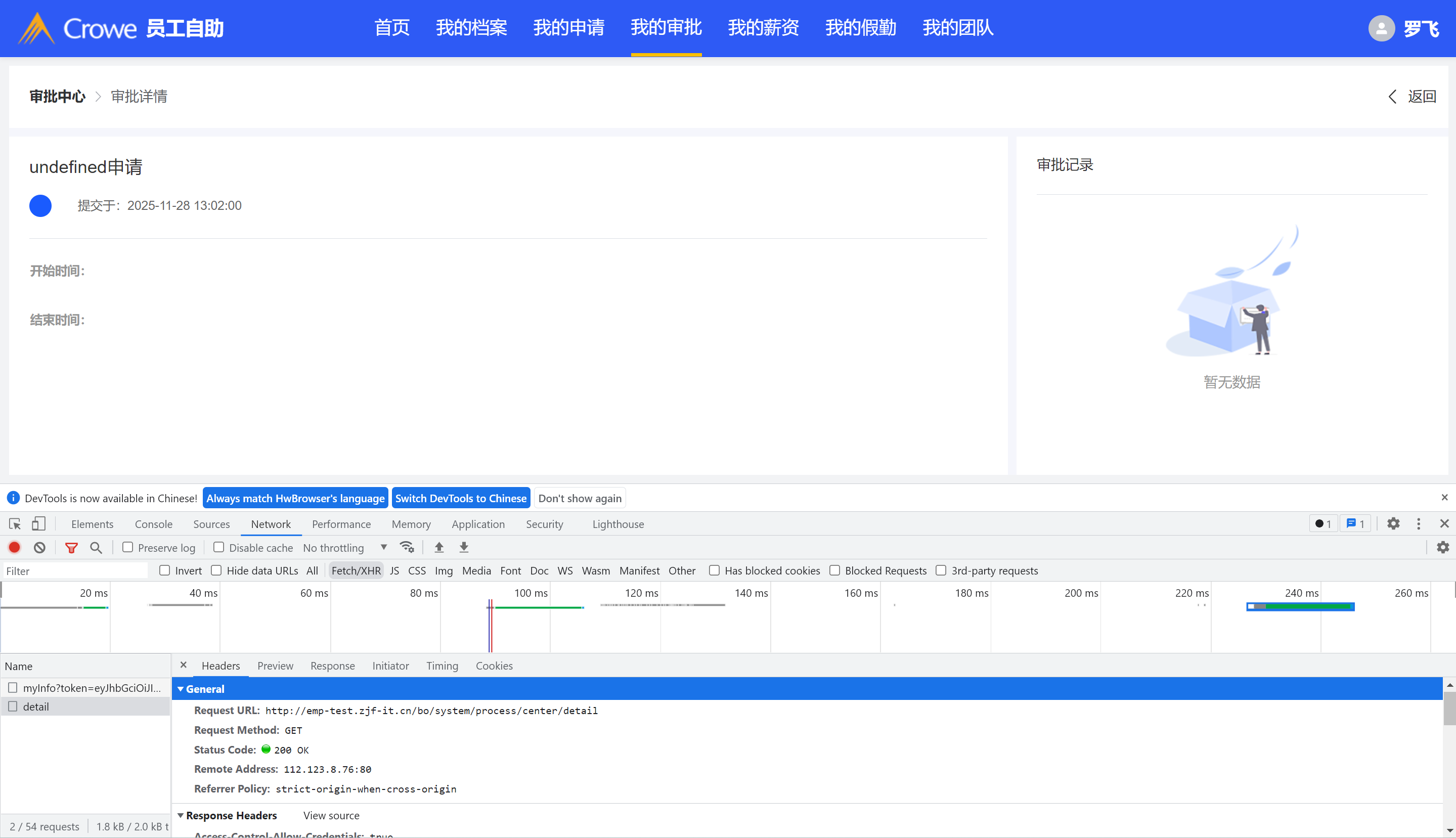Clear the network log icon
The height and width of the screenshot is (838, 1456).
point(39,547)
